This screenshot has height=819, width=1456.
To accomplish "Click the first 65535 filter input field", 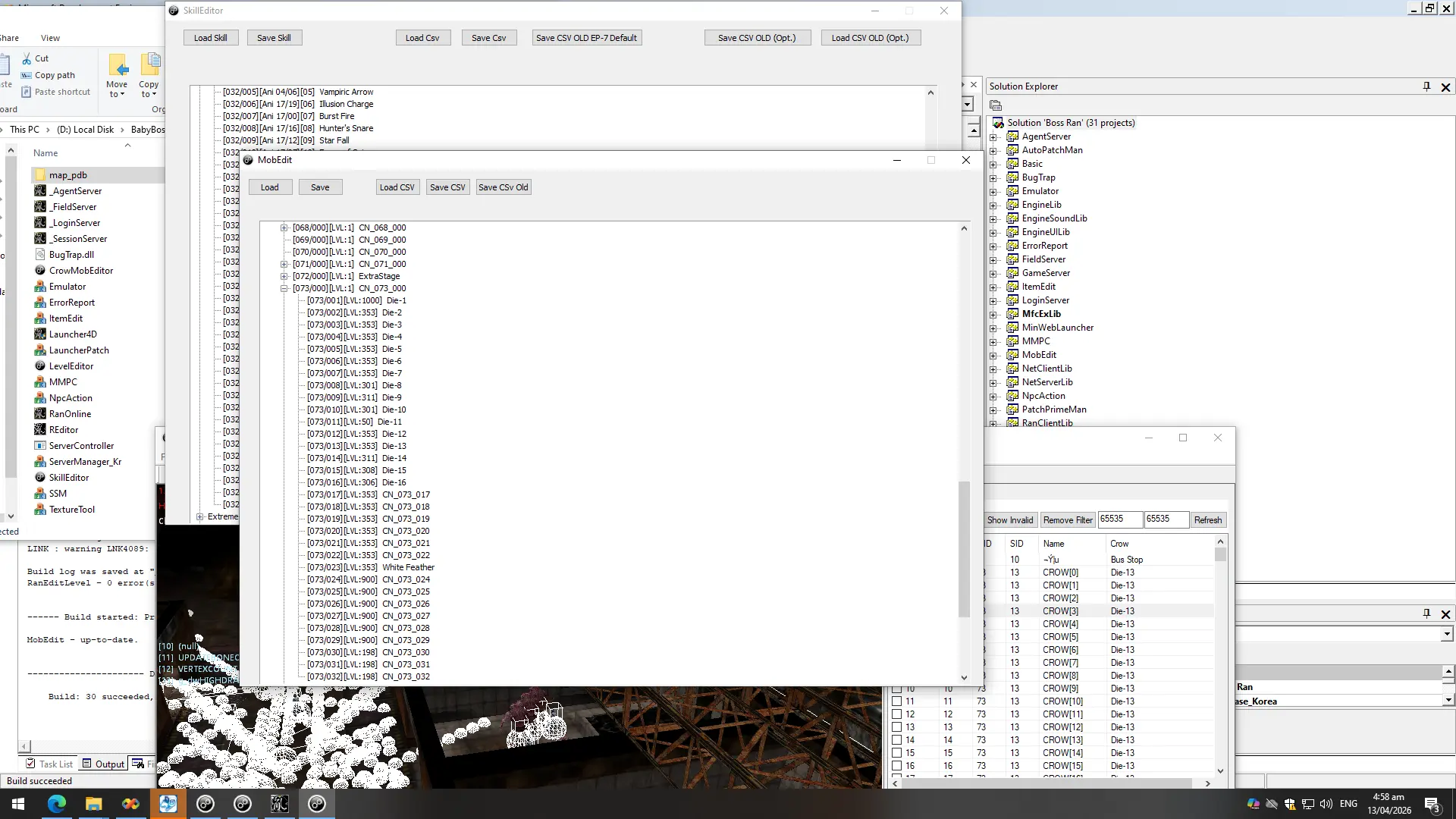I will pos(1120,519).
